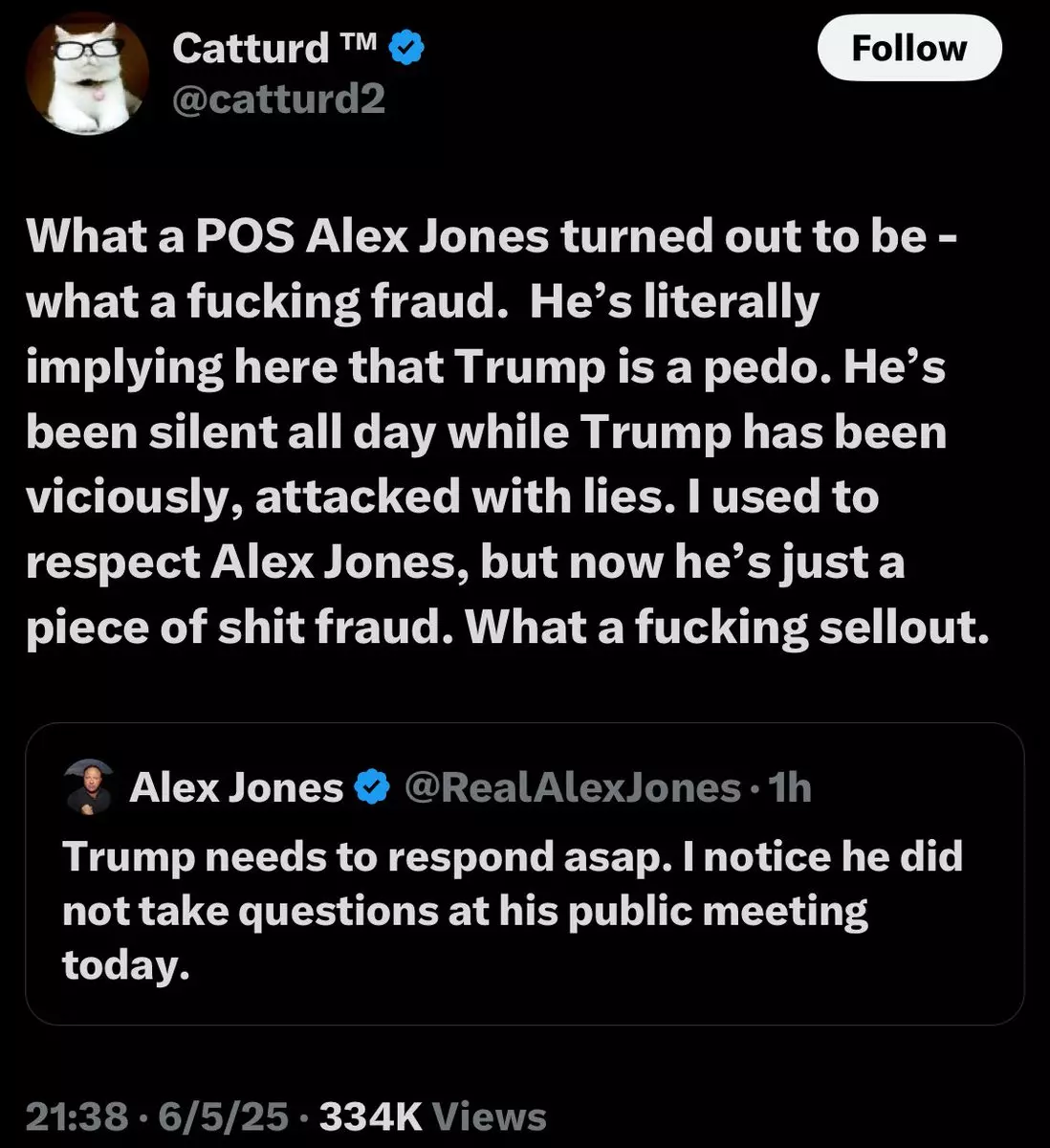Click the word 'today.' in quoted post
Screen dimensions: 1050x1148
[120, 965]
